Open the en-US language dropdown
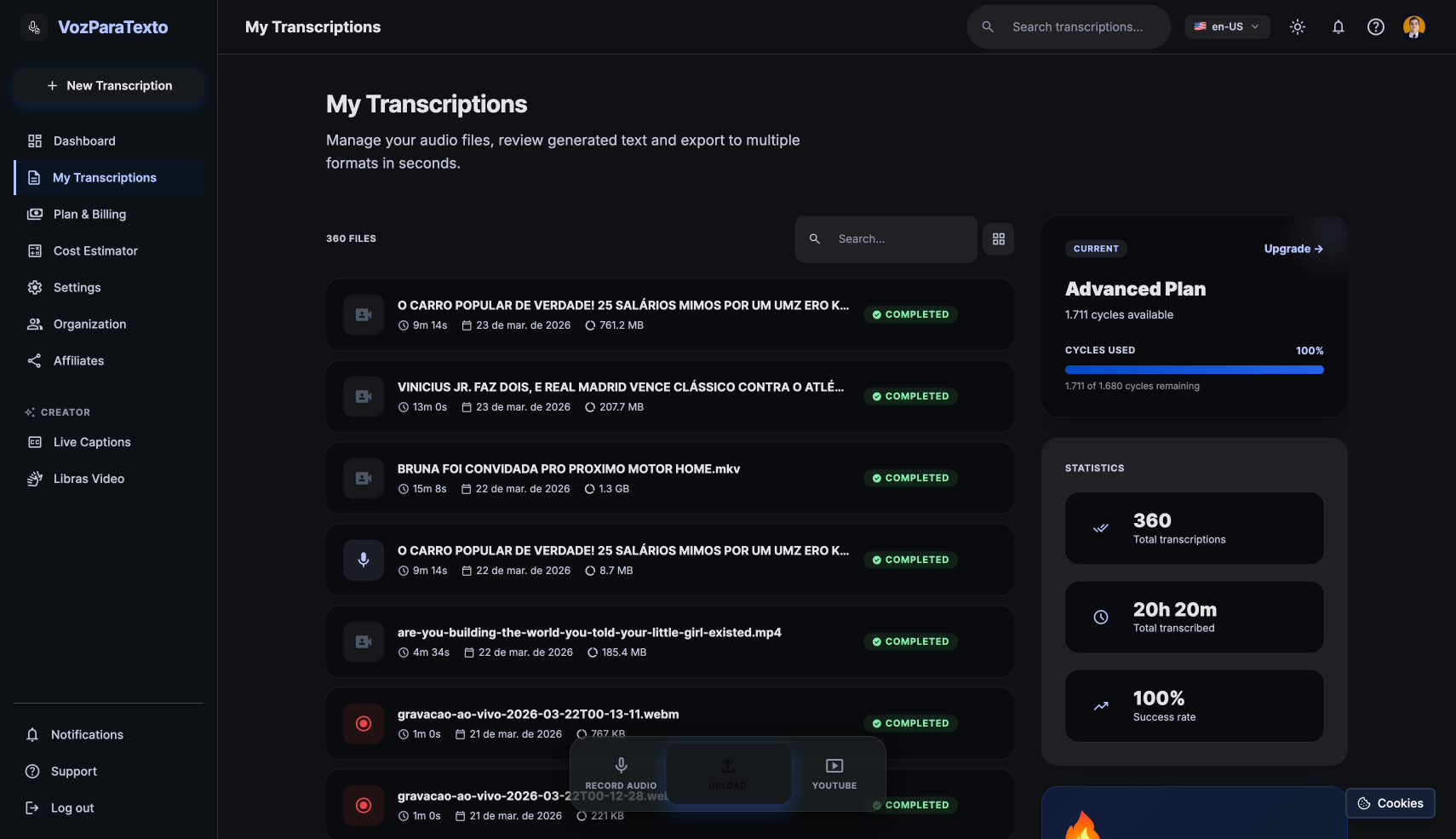This screenshot has height=839, width=1456. [1226, 27]
